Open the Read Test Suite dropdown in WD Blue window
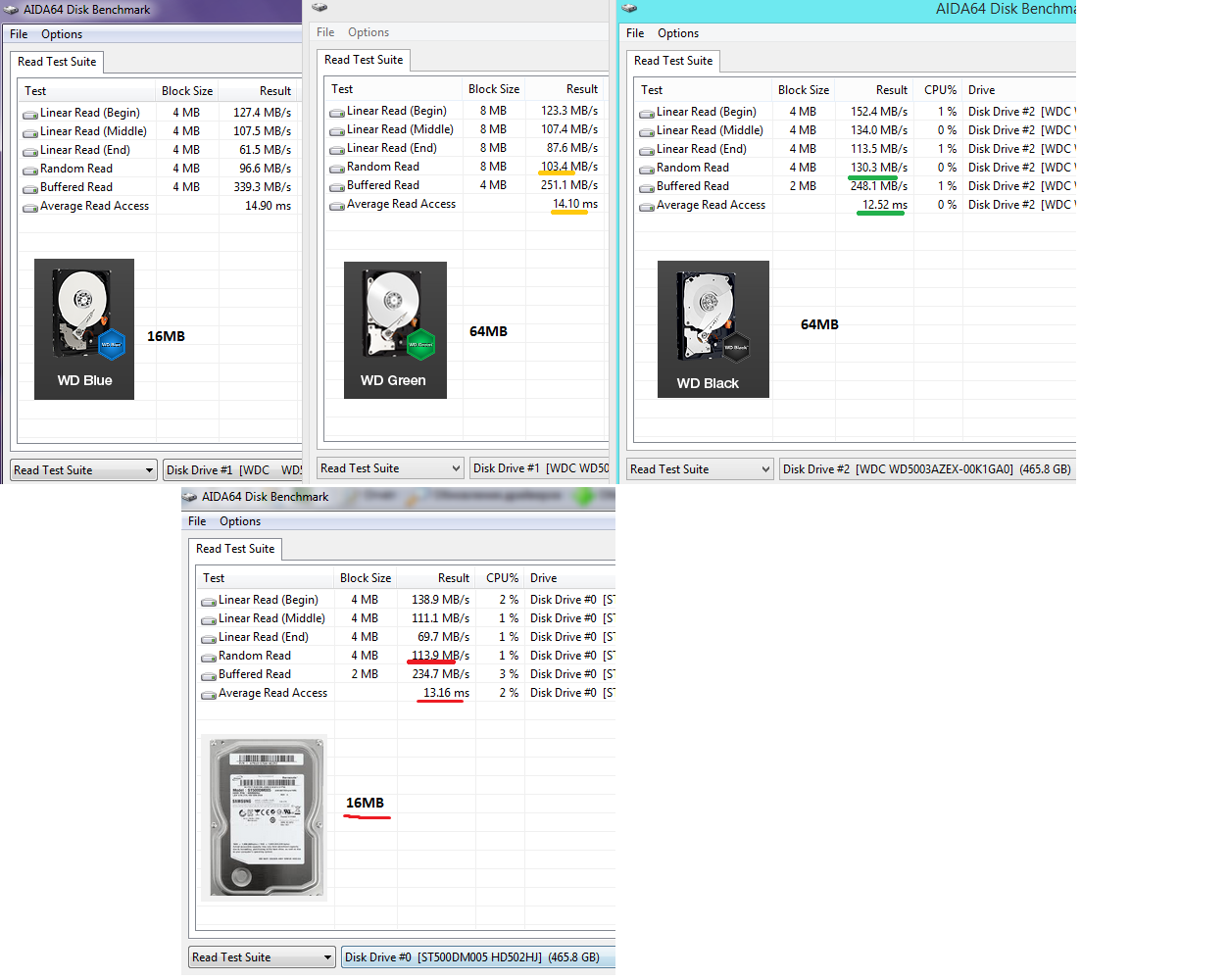This screenshot has height=980, width=1229. (x=83, y=470)
